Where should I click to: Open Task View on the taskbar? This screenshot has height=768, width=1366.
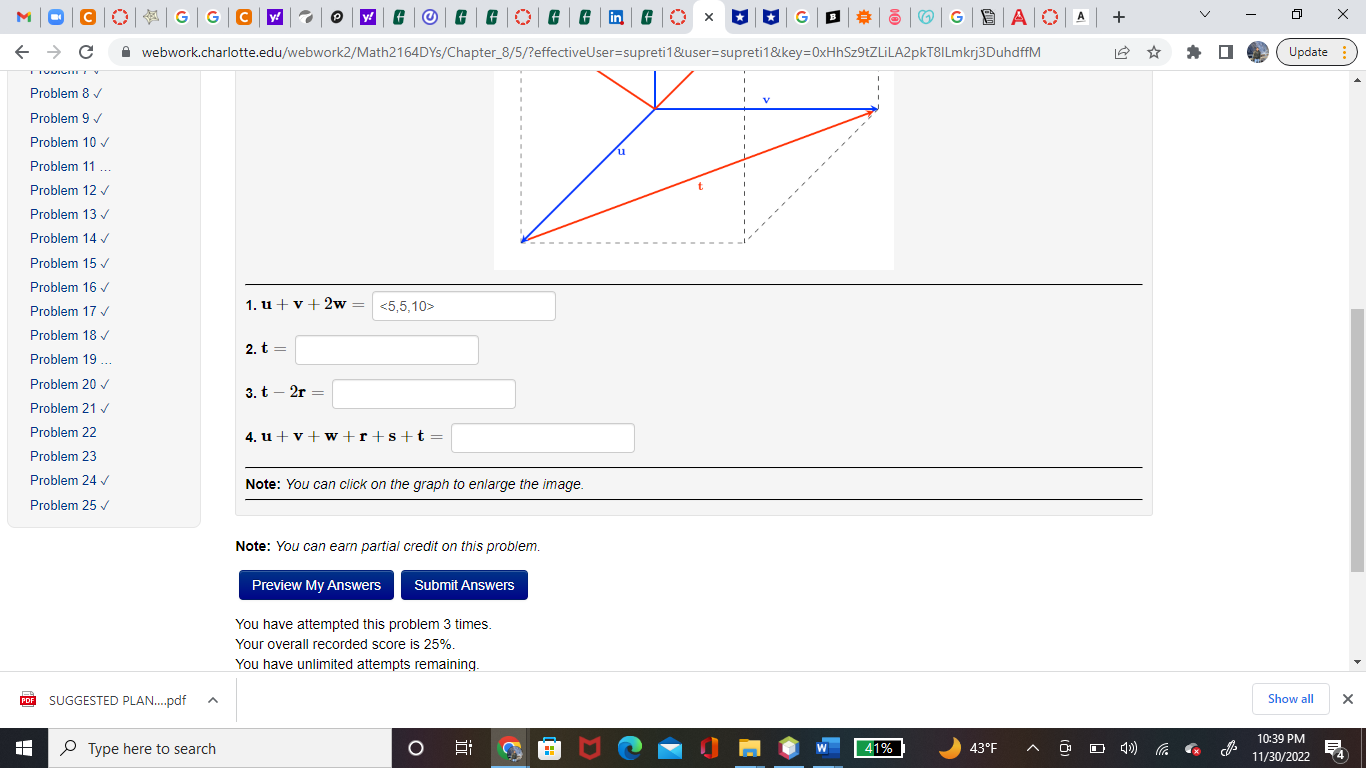pos(463,748)
